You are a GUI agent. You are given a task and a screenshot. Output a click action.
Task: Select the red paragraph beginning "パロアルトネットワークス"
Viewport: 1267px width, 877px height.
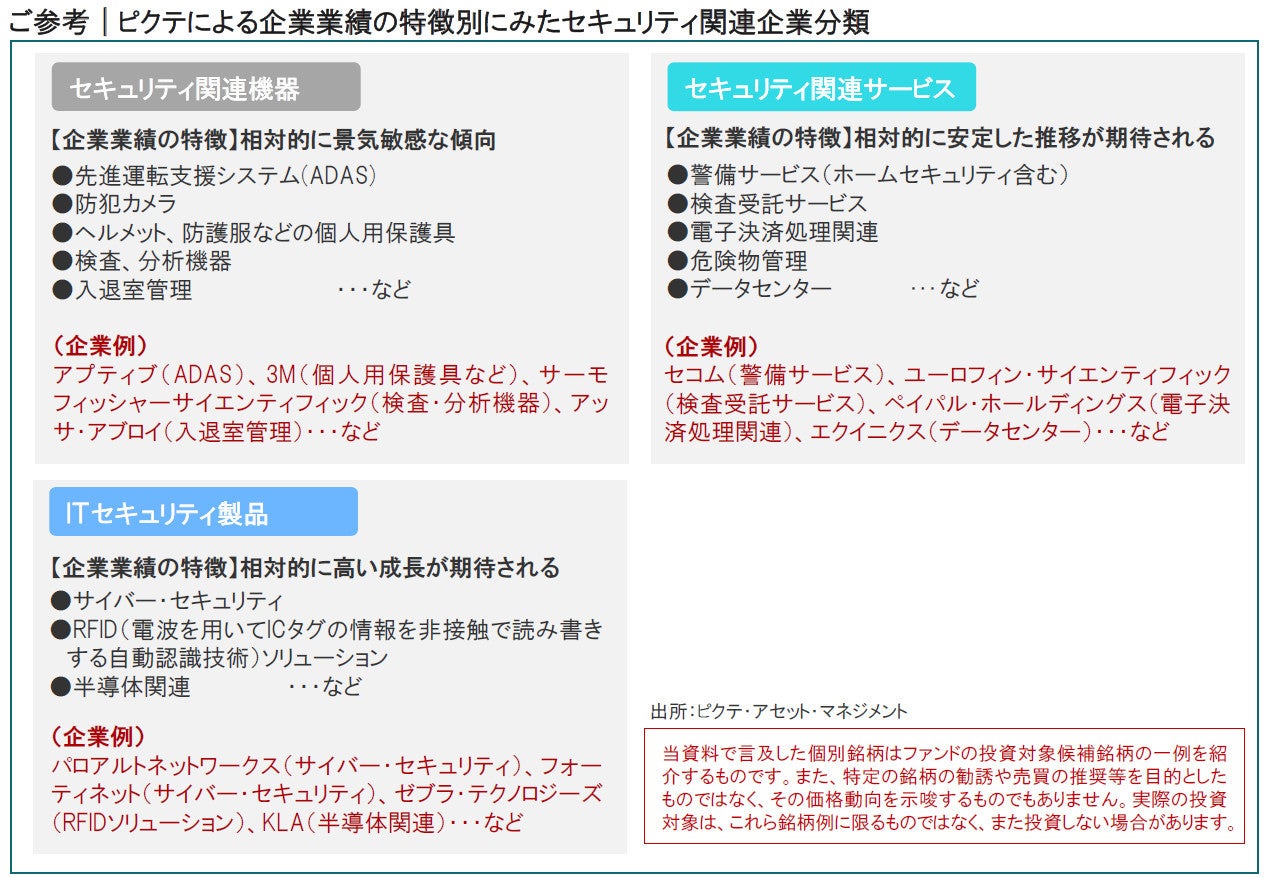327,794
